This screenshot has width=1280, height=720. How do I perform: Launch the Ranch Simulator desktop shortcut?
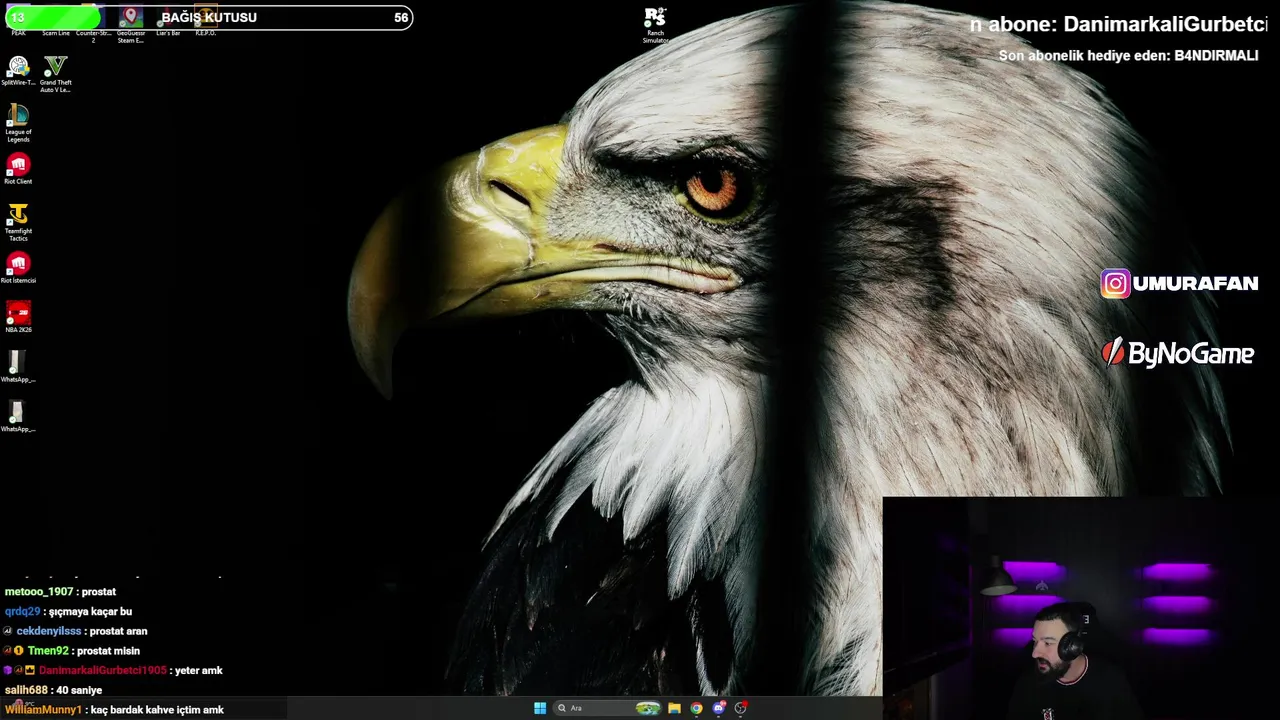click(655, 25)
